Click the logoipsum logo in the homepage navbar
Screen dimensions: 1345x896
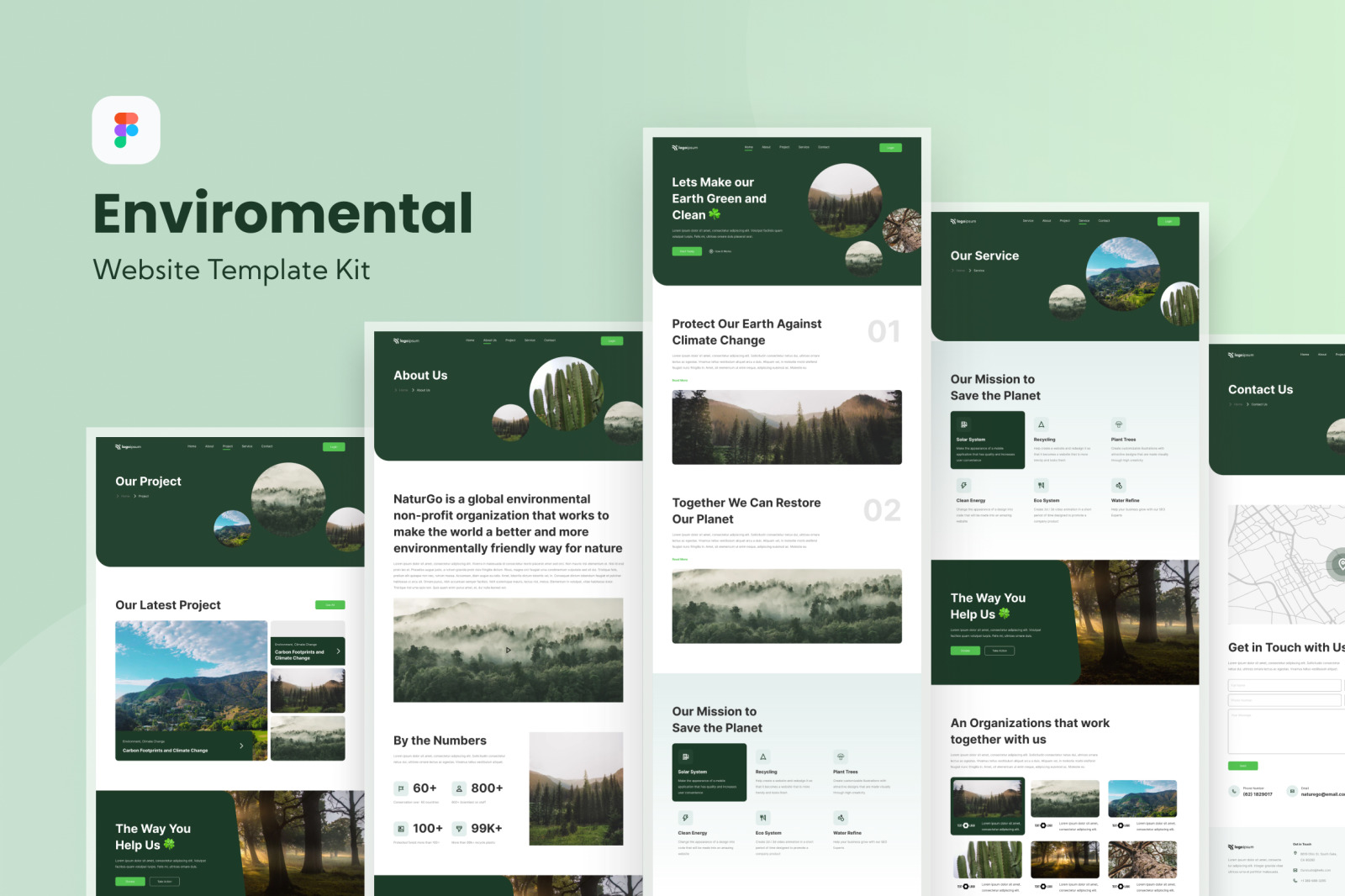(685, 147)
